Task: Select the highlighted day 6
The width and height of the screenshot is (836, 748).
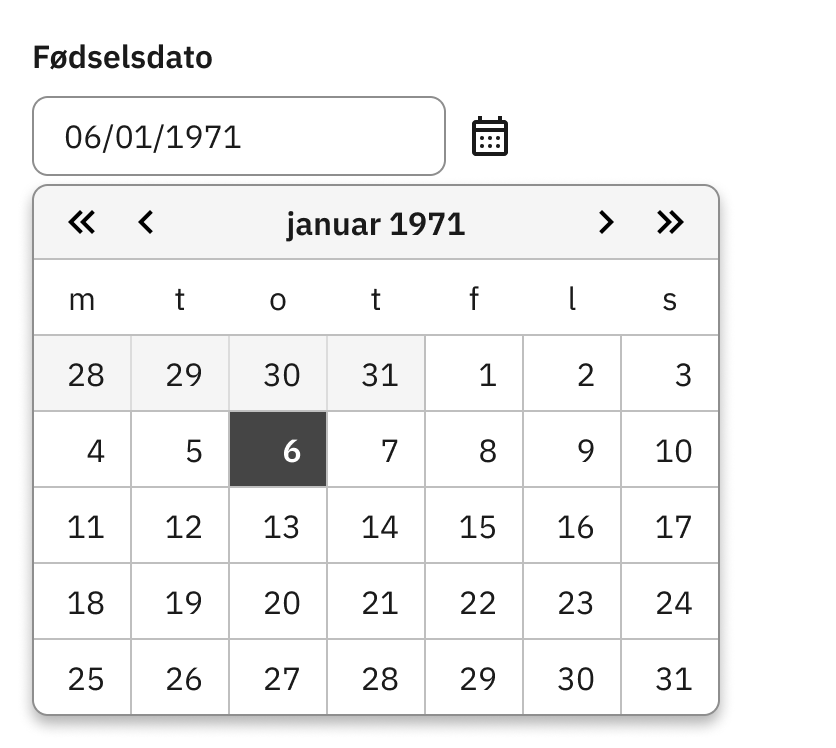Action: 278,449
